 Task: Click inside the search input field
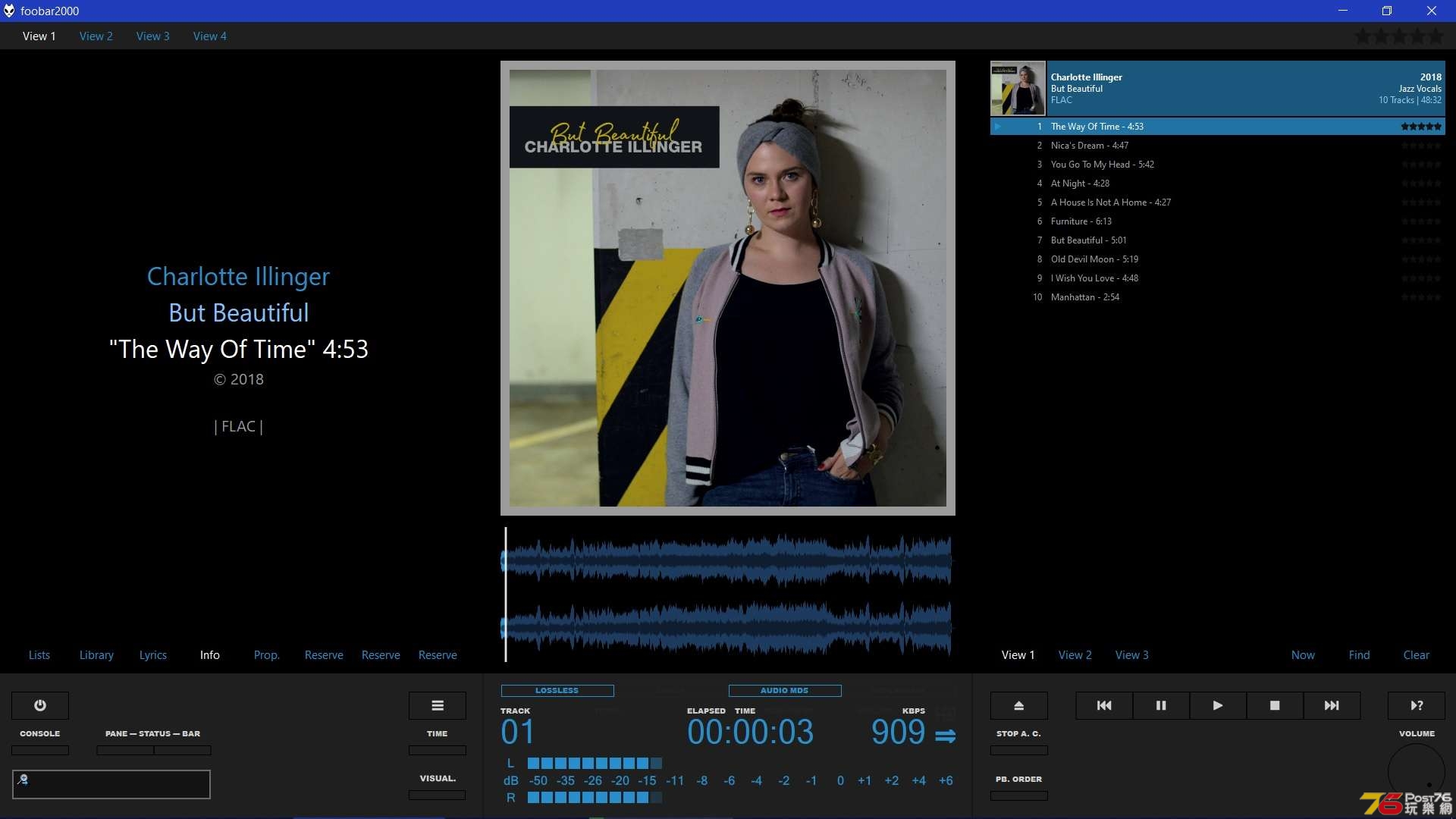click(x=111, y=784)
